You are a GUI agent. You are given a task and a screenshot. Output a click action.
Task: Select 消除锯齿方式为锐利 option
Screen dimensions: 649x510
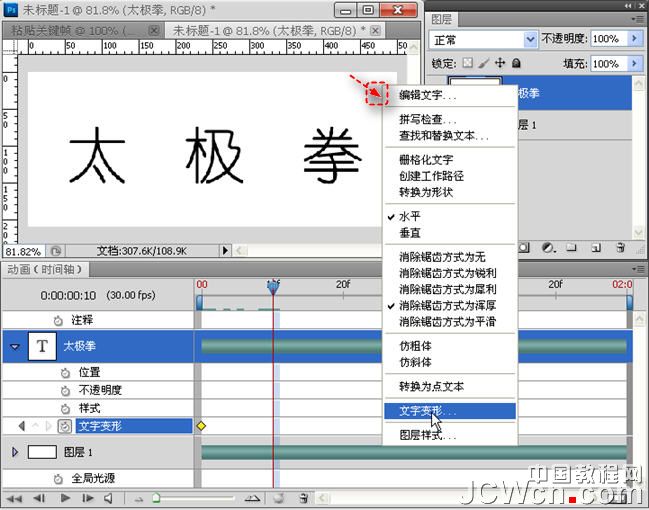[x=450, y=273]
